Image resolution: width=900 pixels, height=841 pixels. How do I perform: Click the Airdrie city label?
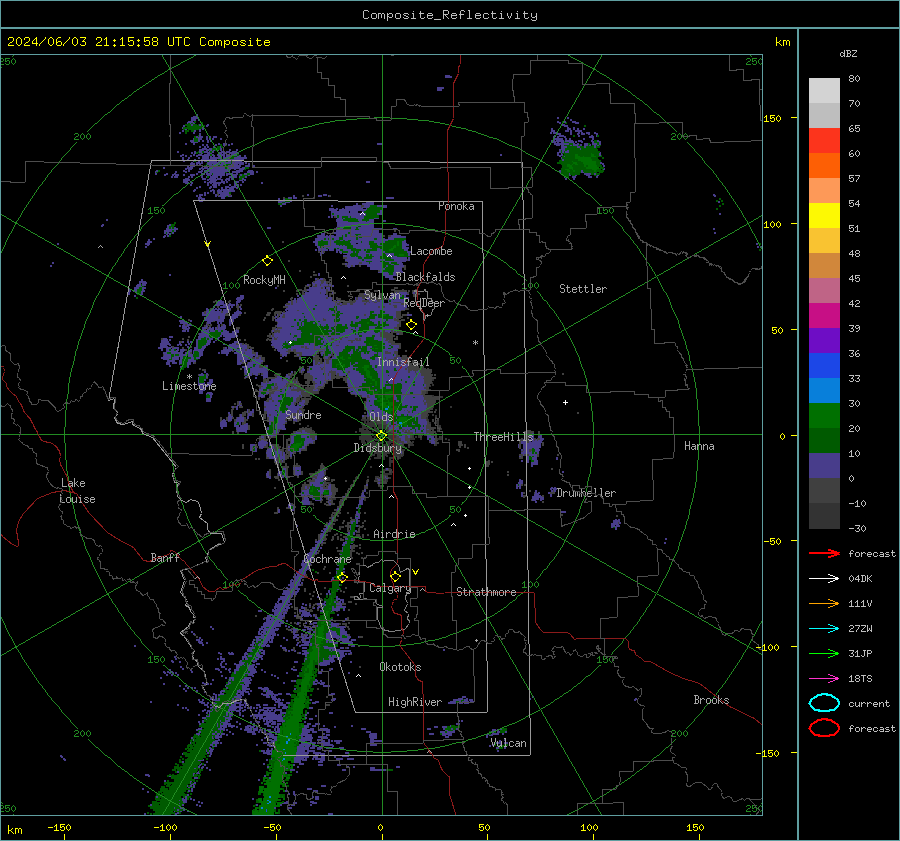tap(394, 534)
